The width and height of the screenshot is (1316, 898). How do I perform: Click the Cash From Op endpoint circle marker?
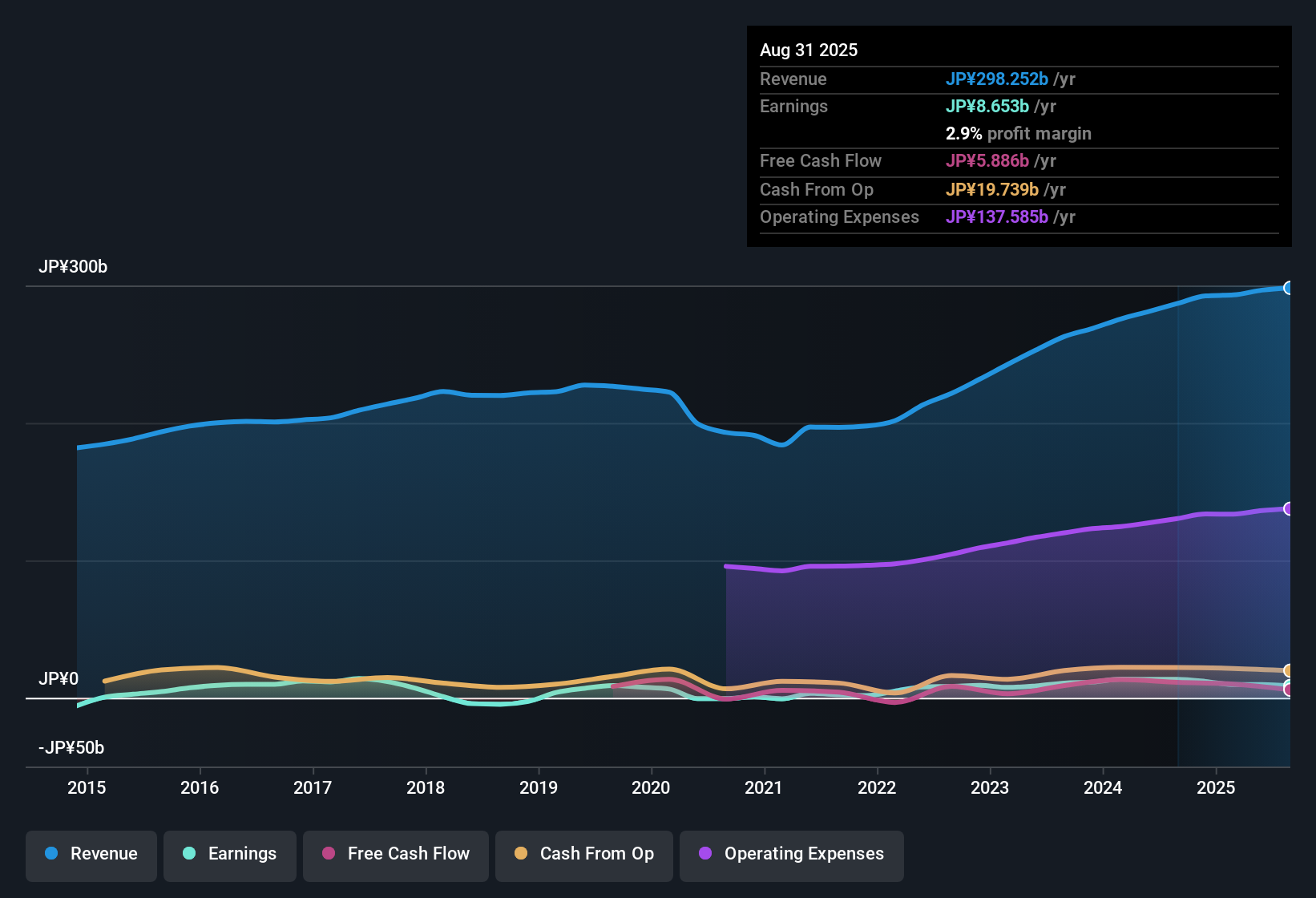1289,671
